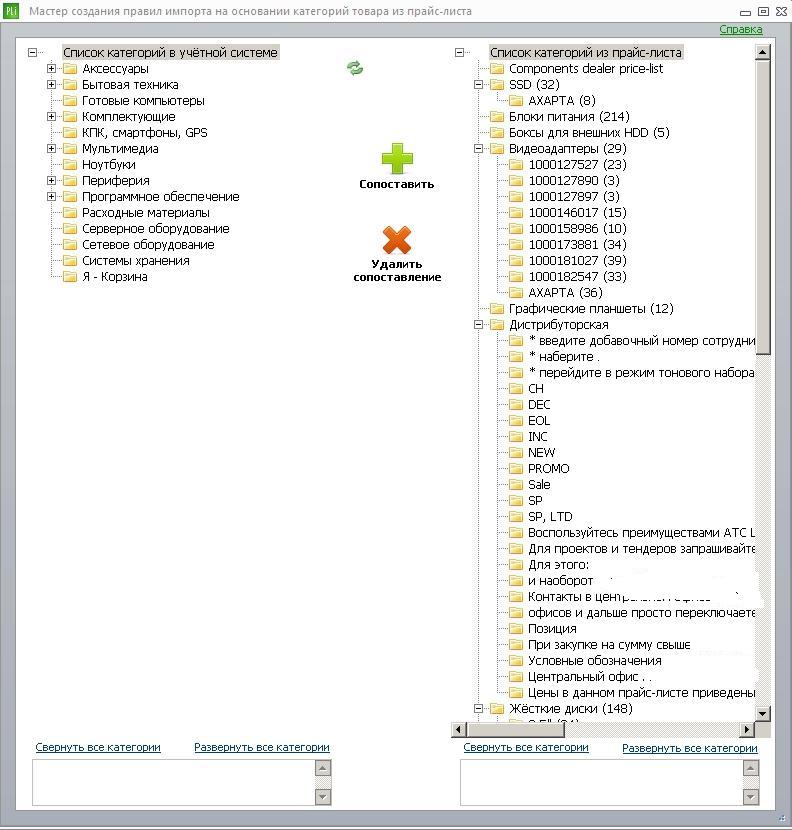Image resolution: width=792 pixels, height=830 pixels.
Task: Click the price-list horizontal scrollbar right arrow
Action: (x=746, y=729)
